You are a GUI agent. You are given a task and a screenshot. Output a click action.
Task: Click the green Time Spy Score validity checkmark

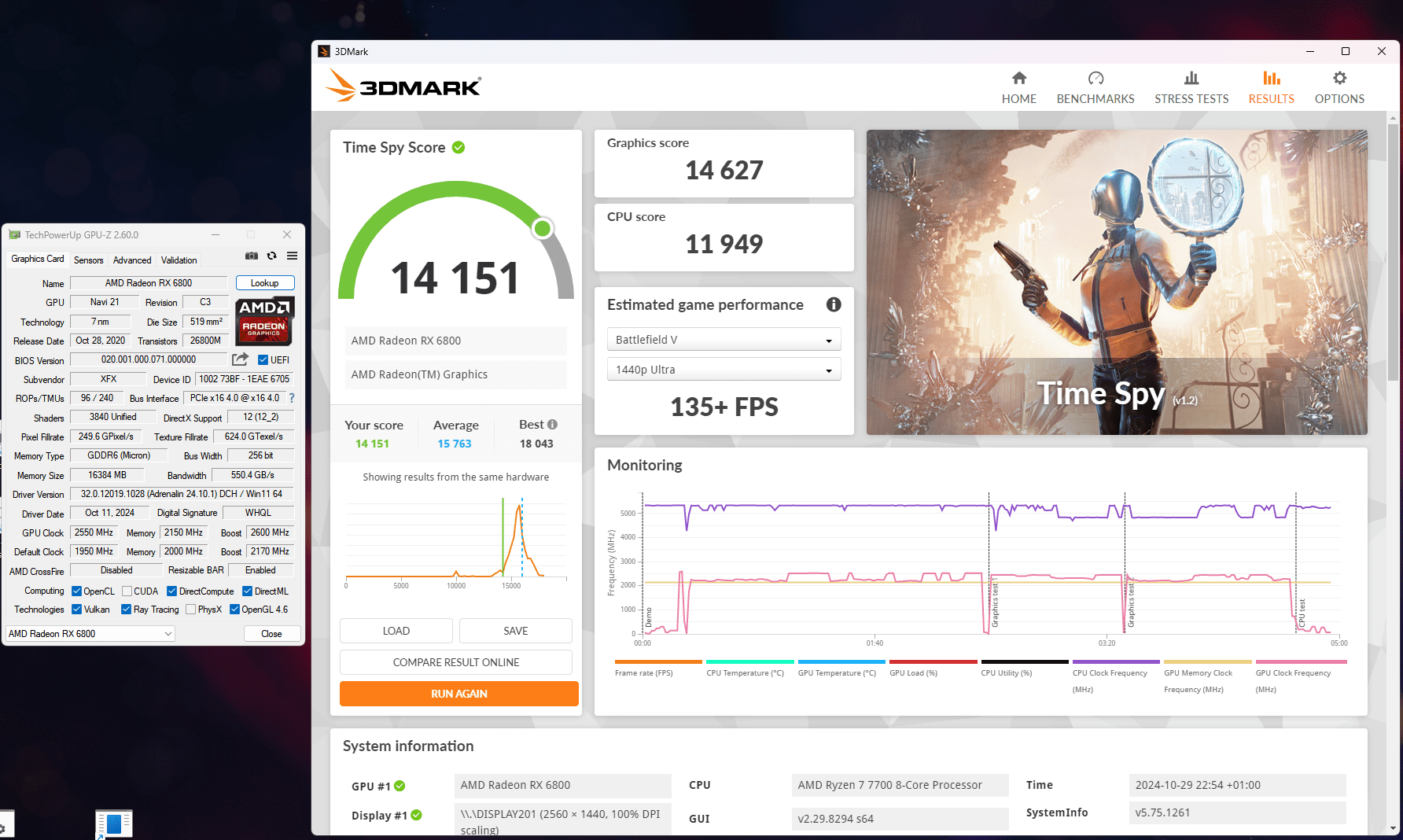458,147
